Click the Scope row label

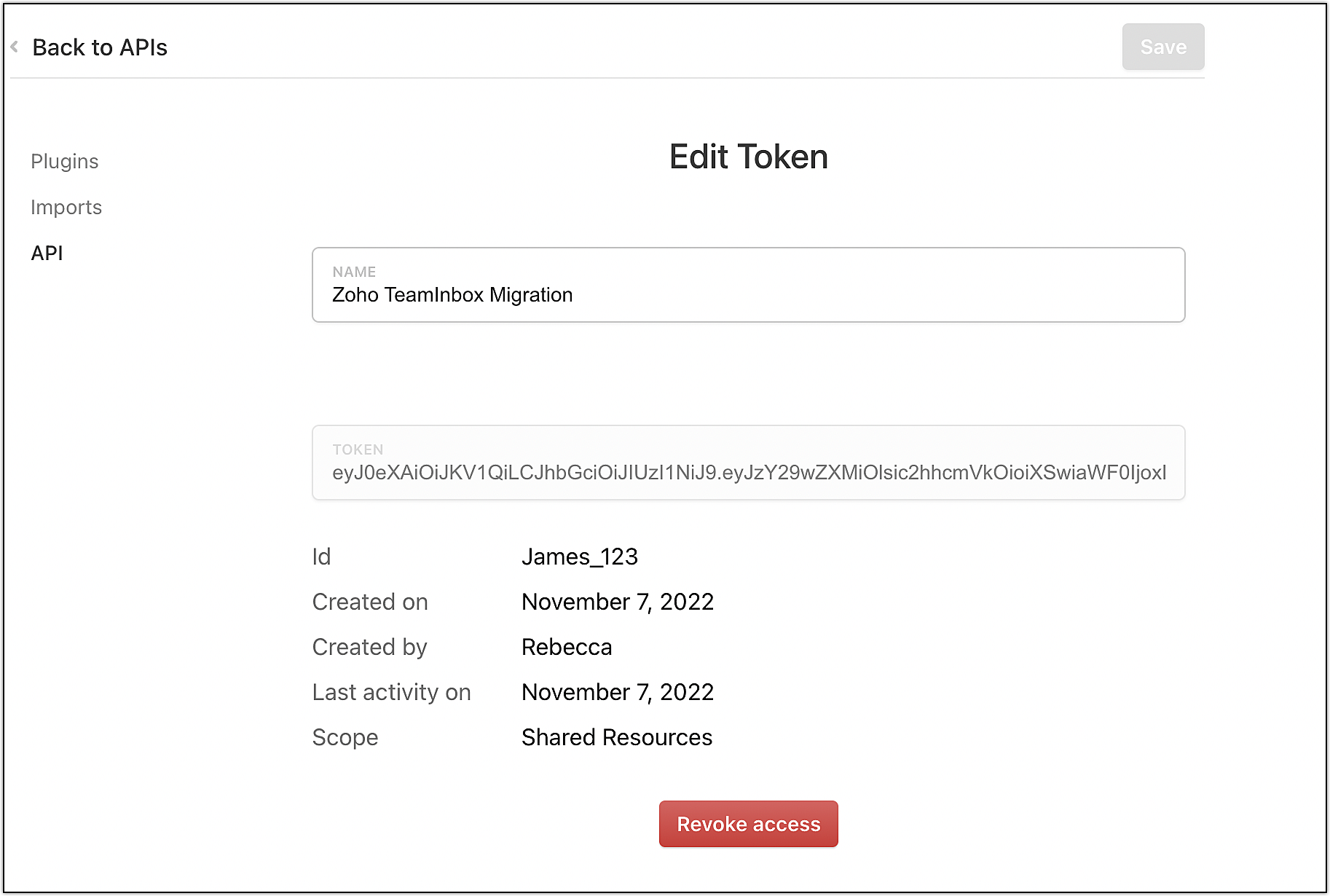345,737
